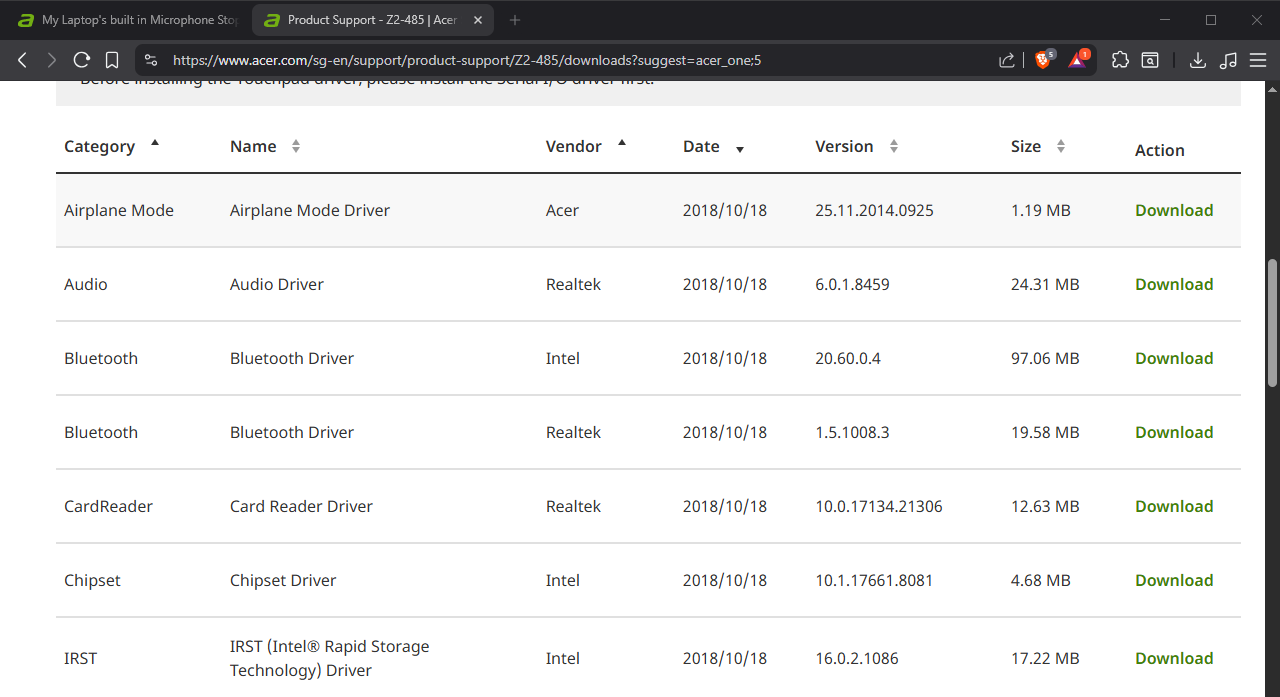Select version 1.5.1008.3 cell

tap(852, 432)
